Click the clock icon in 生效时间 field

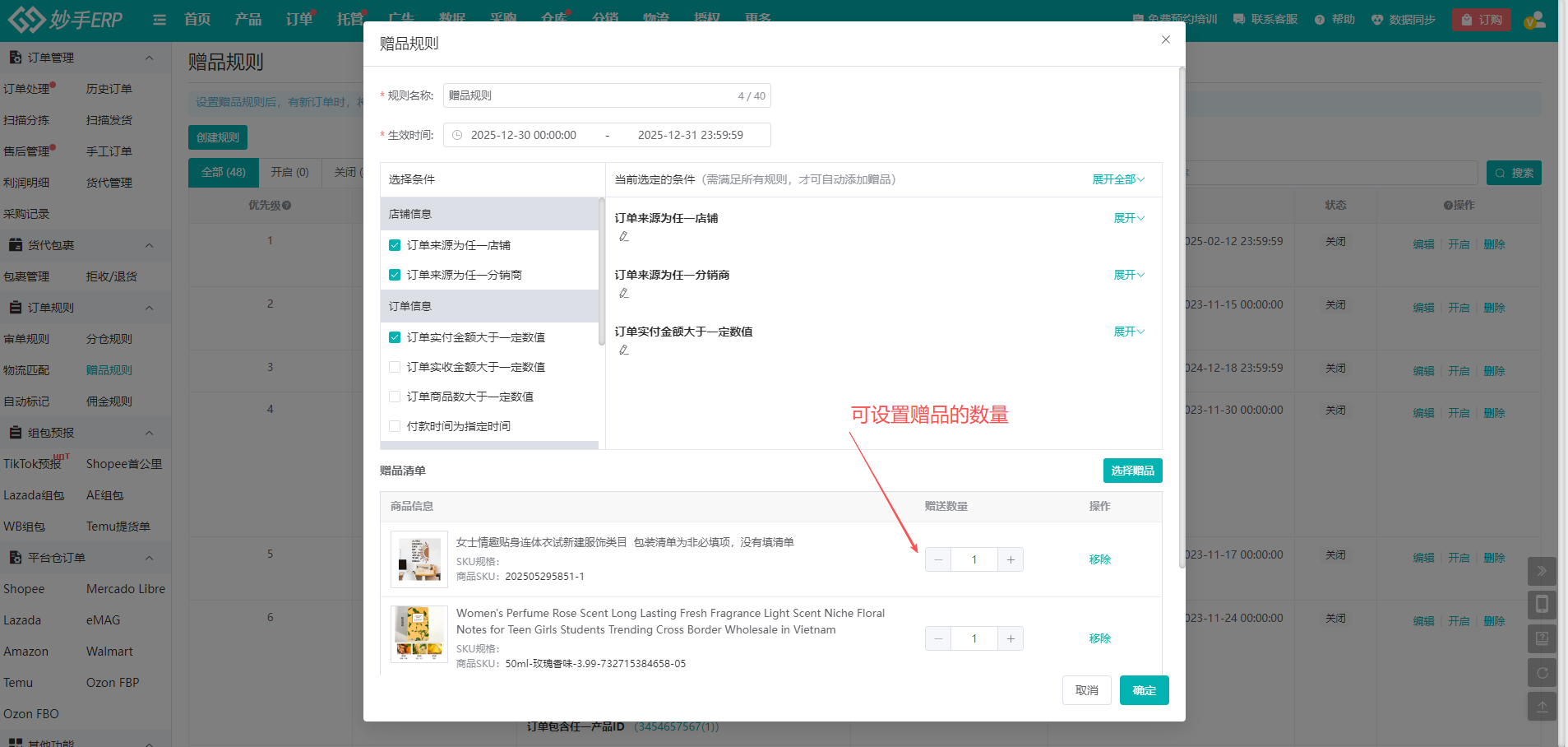(457, 134)
